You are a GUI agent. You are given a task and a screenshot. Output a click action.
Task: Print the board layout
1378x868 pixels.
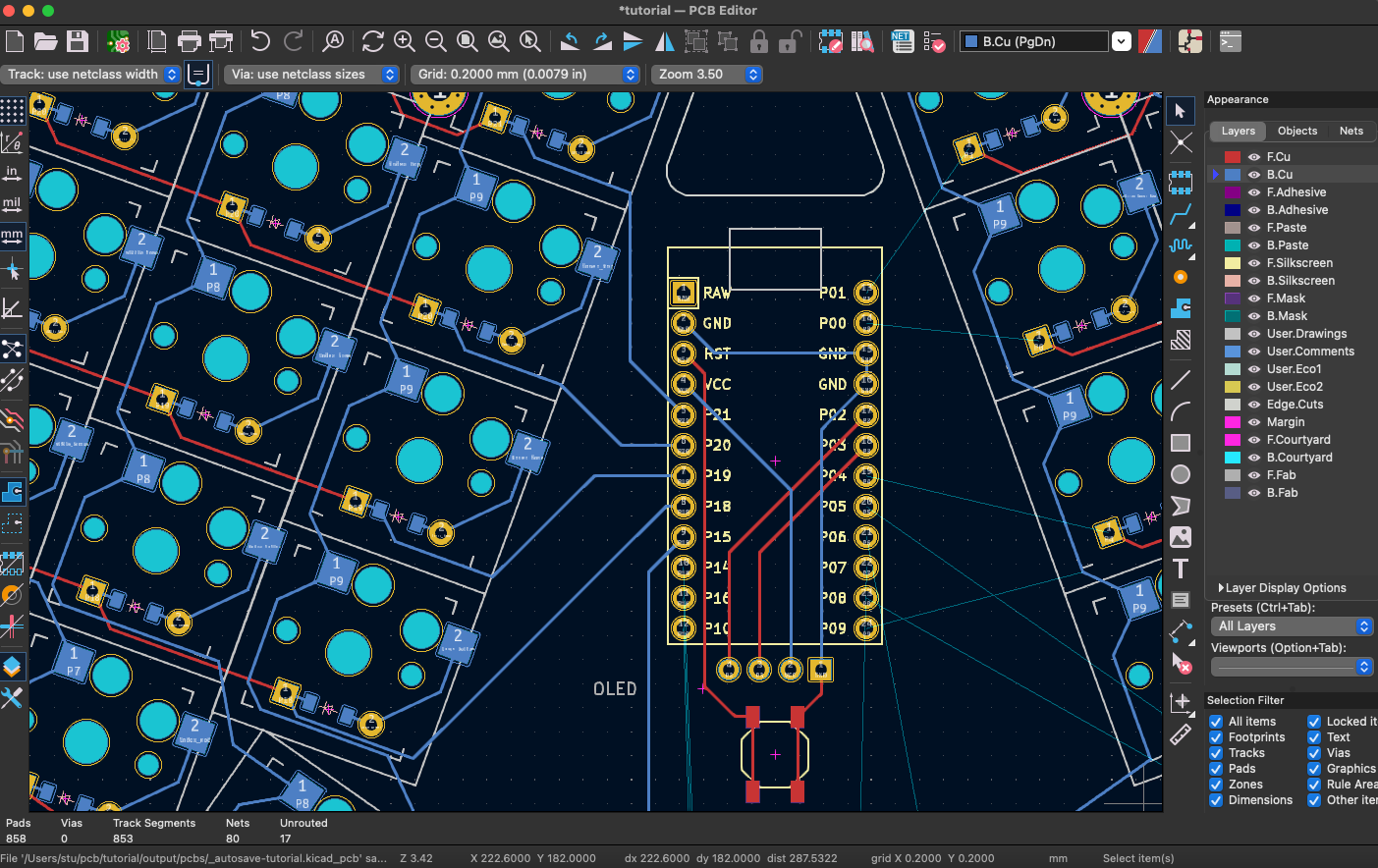pos(189,41)
